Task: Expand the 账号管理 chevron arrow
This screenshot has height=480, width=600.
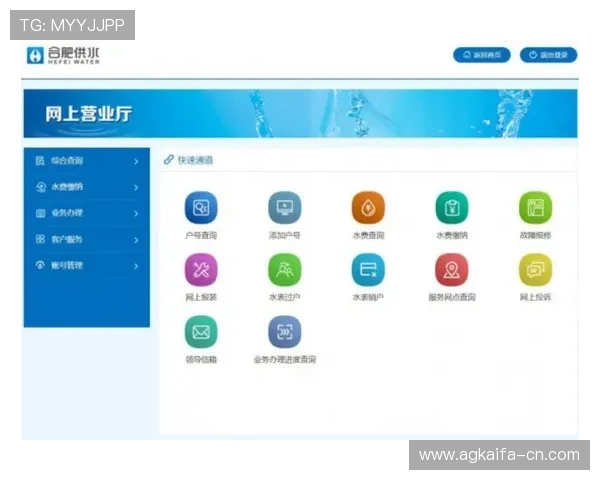Action: tap(136, 266)
